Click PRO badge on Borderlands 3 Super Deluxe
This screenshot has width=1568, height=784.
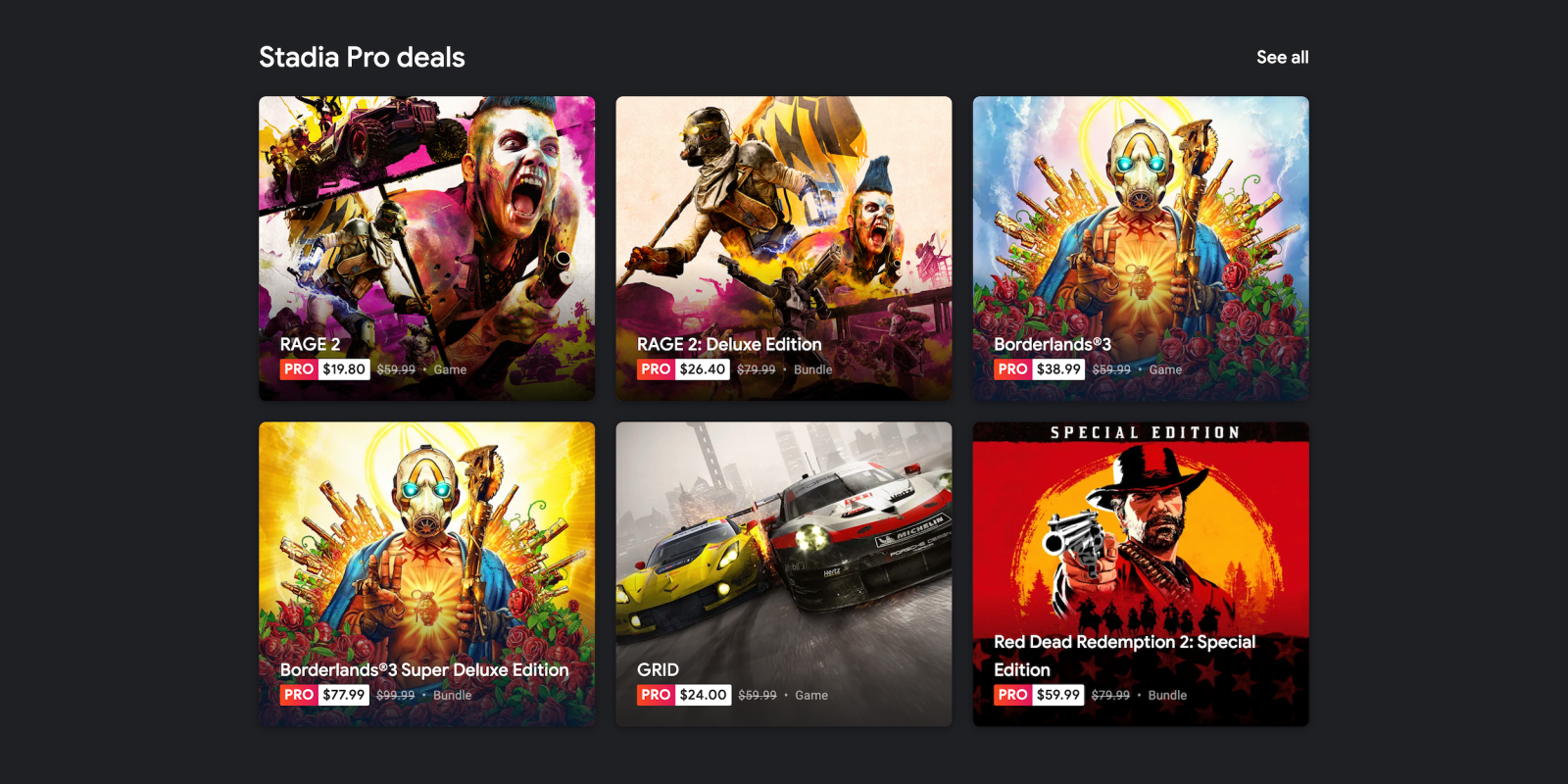(299, 695)
